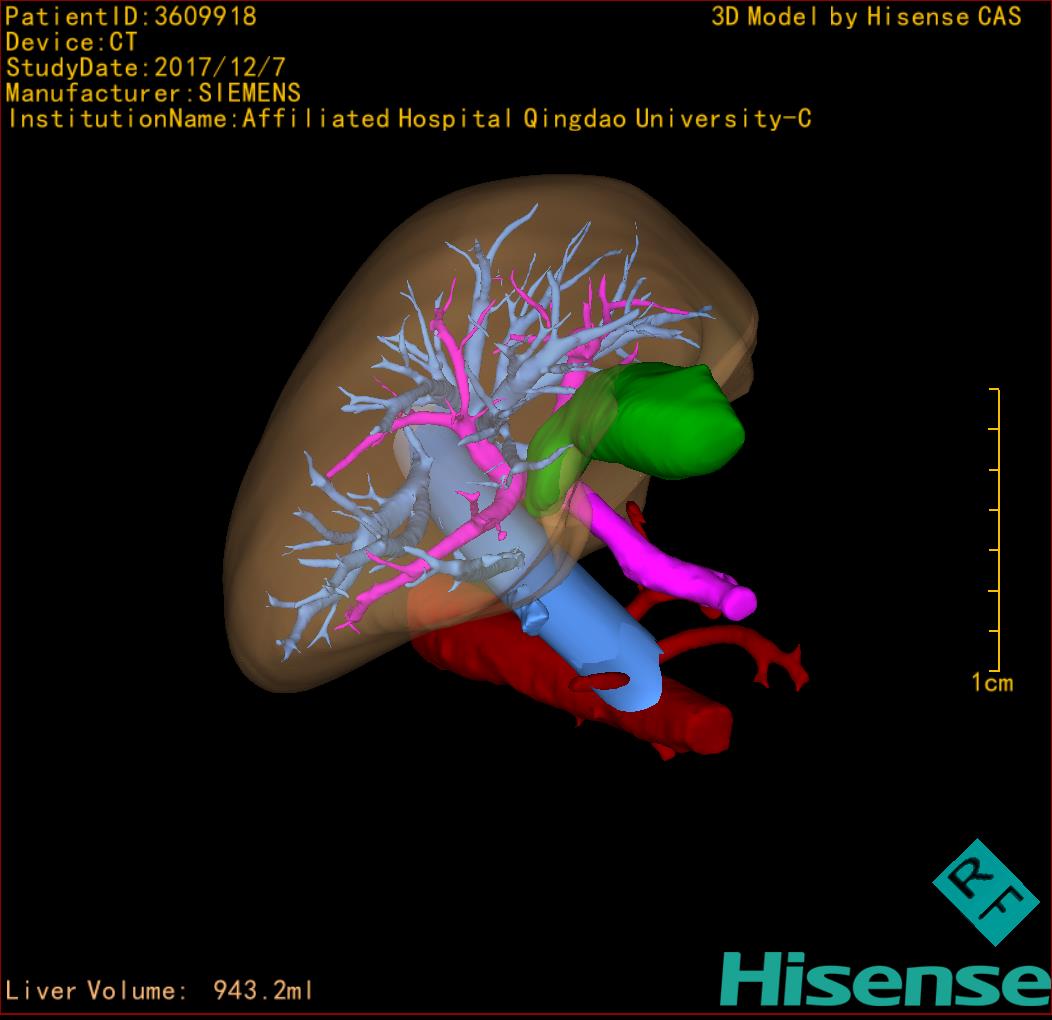Click the InstitutionName overlay text
1052x1020 pixels.
408,119
